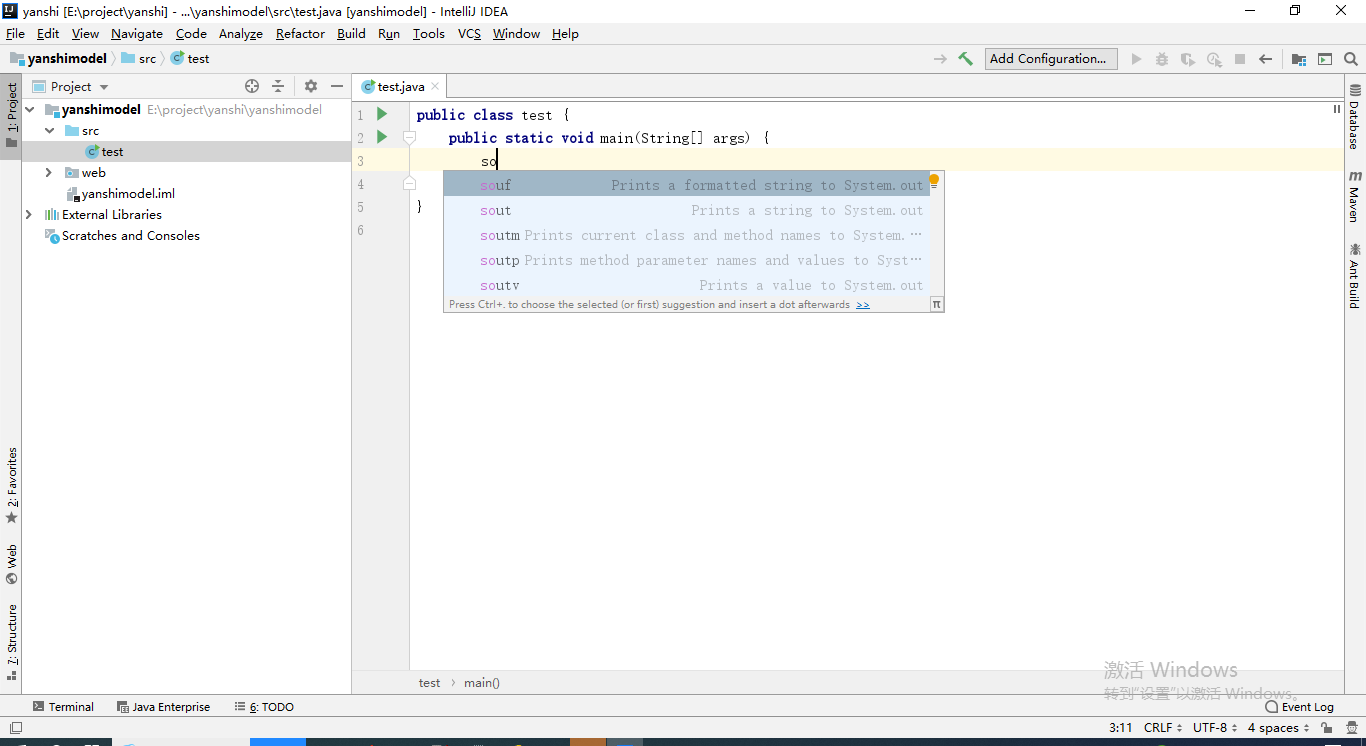Click main() breadcrumb below editor
This screenshot has width=1366, height=746.
[x=482, y=683]
